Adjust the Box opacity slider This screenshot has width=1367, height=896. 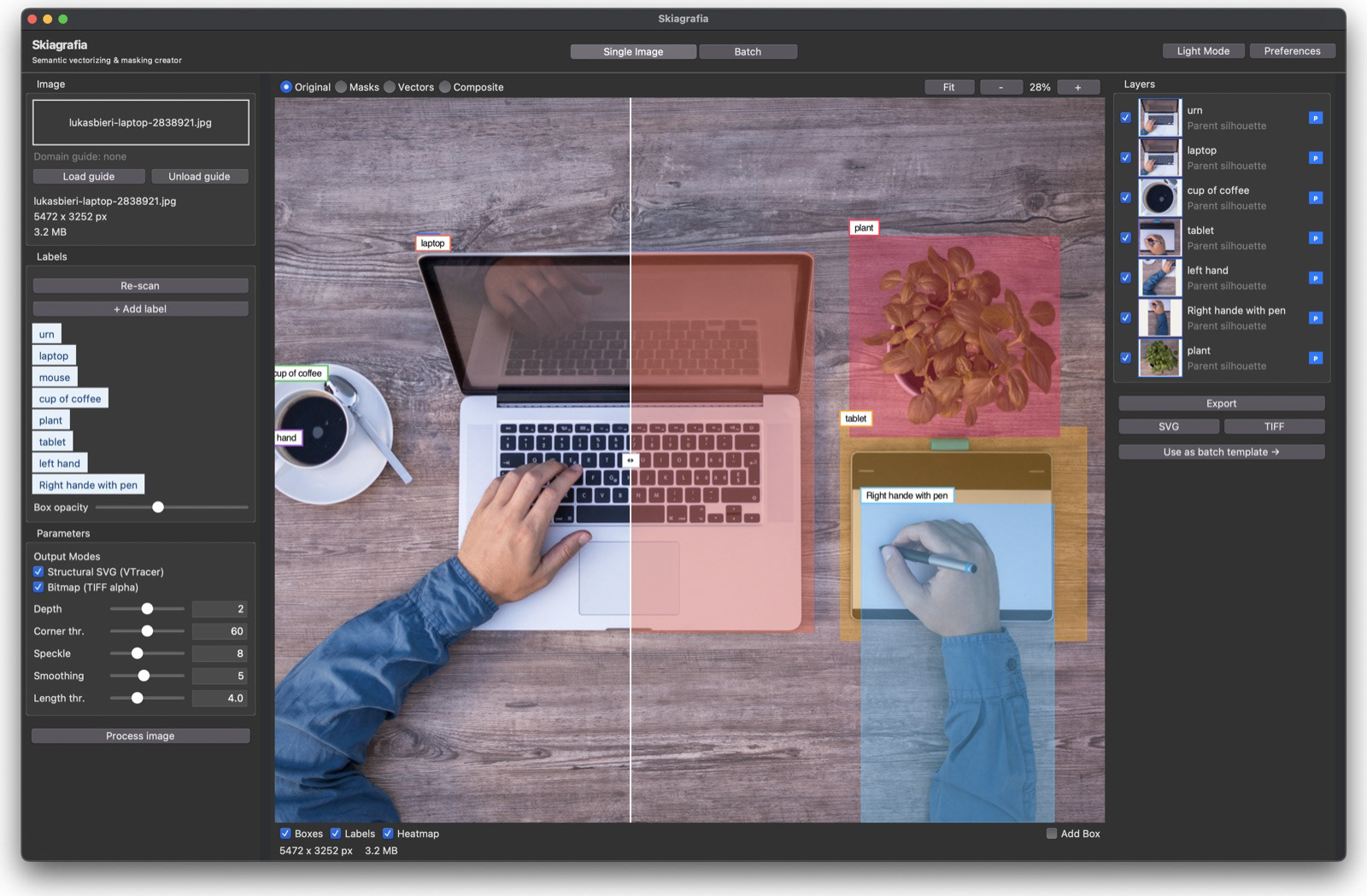coord(157,507)
